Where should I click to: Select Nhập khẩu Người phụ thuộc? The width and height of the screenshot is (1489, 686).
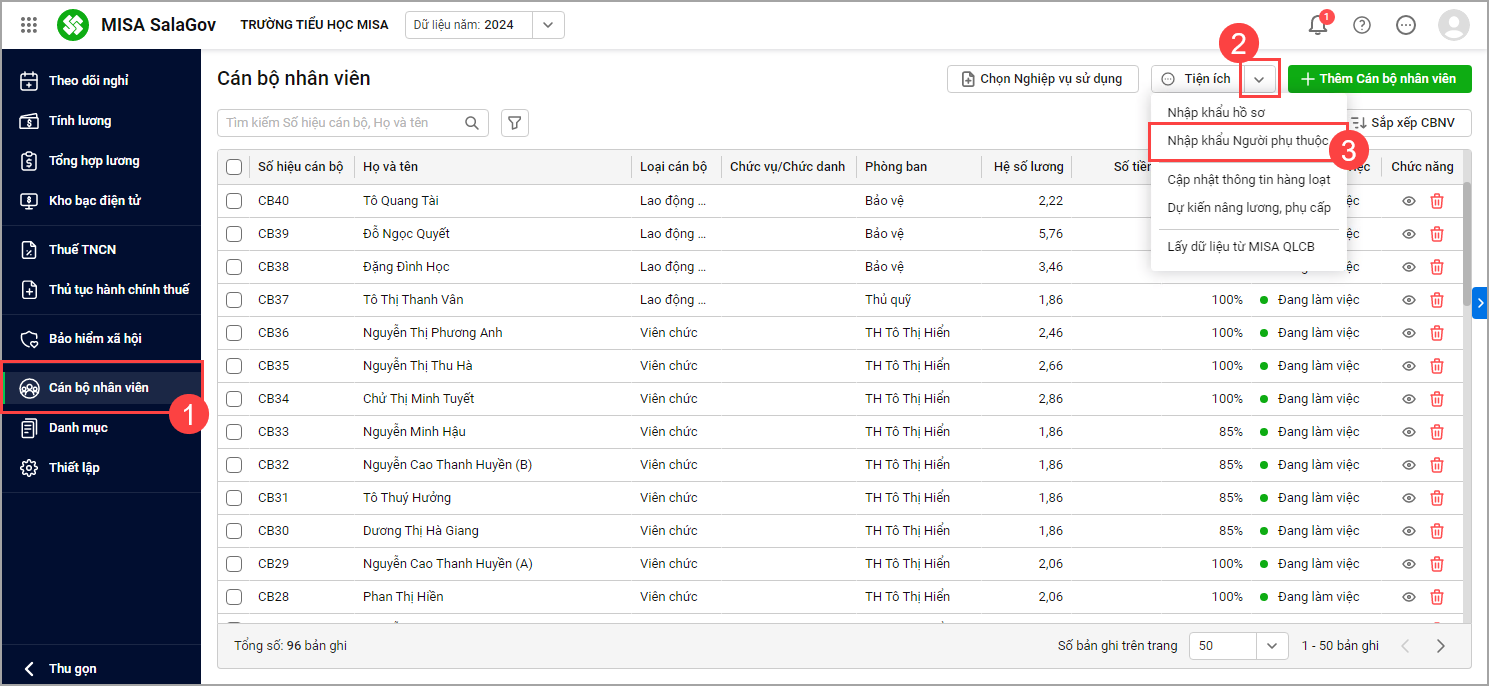click(x=1247, y=141)
